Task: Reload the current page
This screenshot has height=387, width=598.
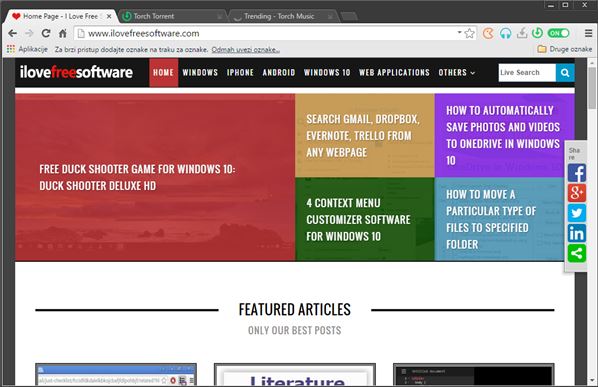Action: [46, 34]
